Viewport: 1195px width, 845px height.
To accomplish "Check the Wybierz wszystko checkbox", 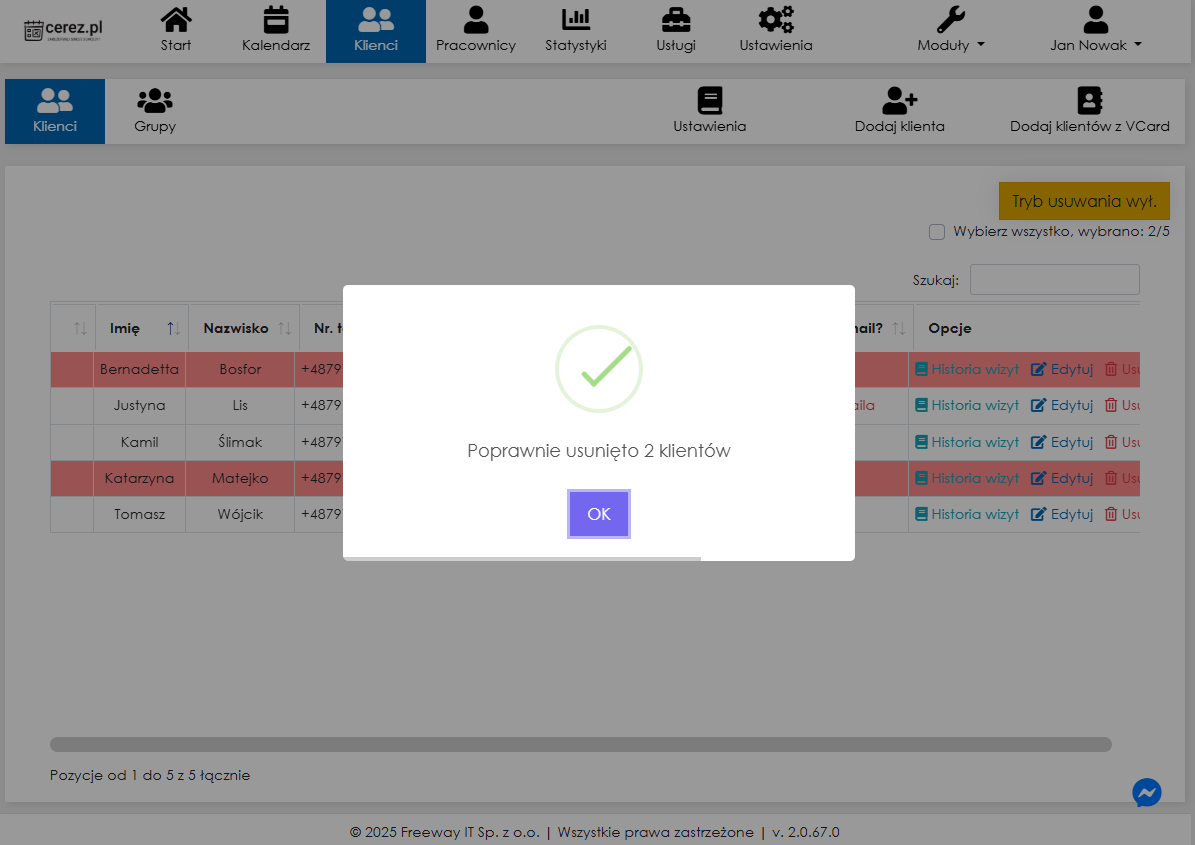I will [x=937, y=232].
